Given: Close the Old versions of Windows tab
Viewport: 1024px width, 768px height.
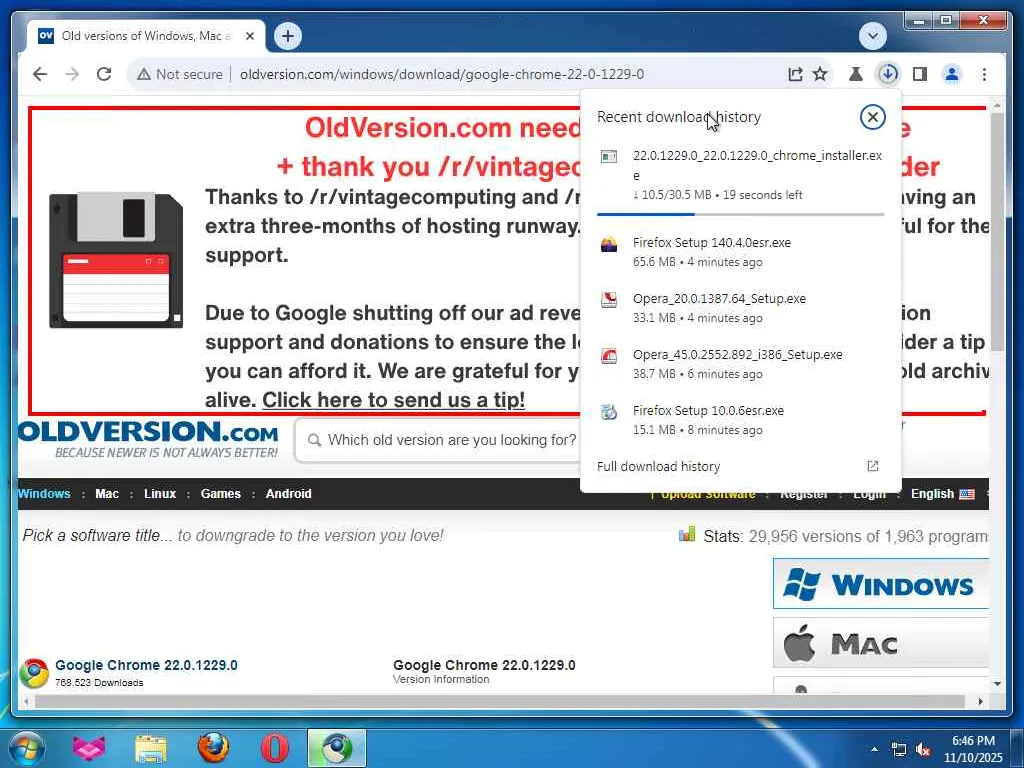Looking at the screenshot, I should coord(249,36).
